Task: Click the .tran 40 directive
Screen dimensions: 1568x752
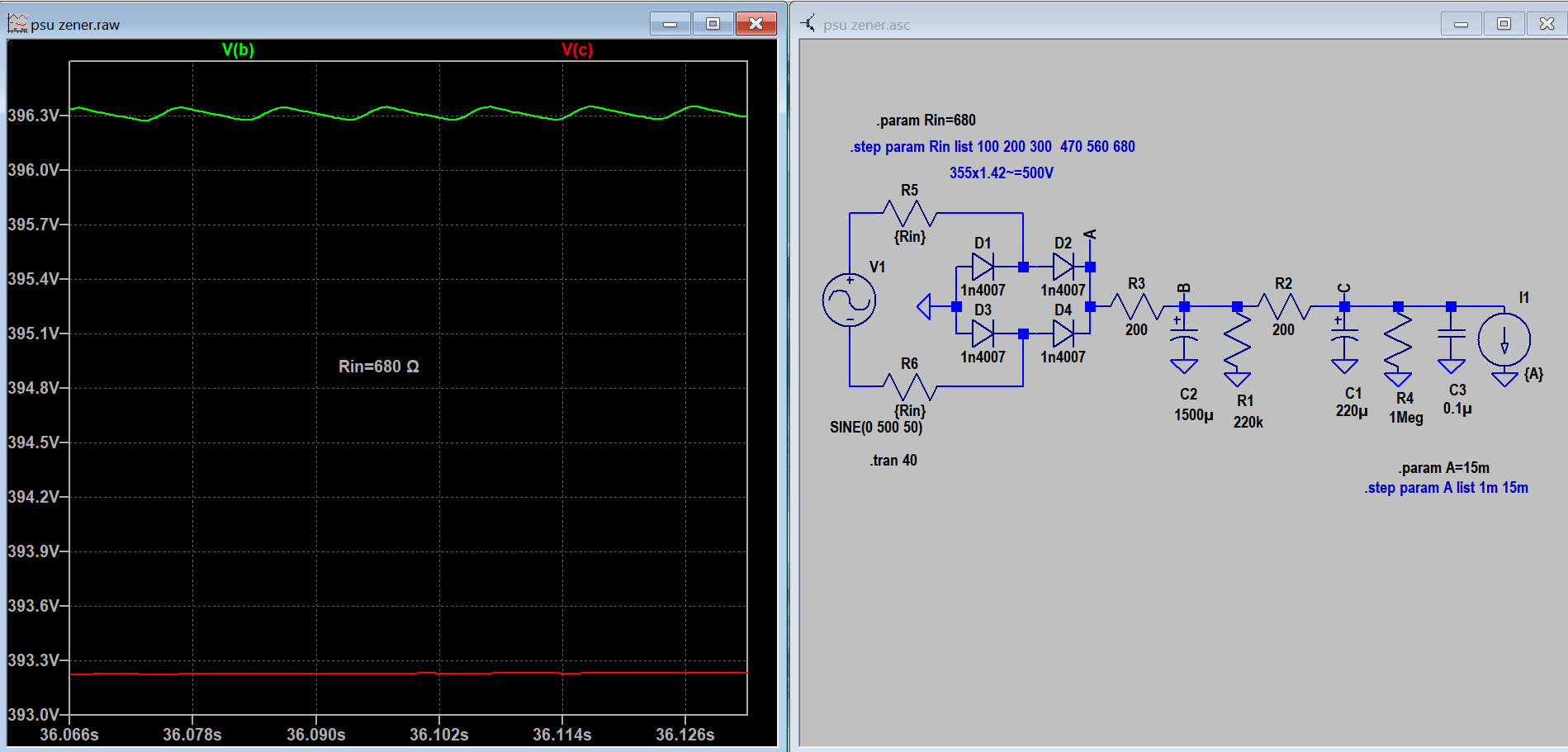Action: pyautogui.click(x=893, y=461)
